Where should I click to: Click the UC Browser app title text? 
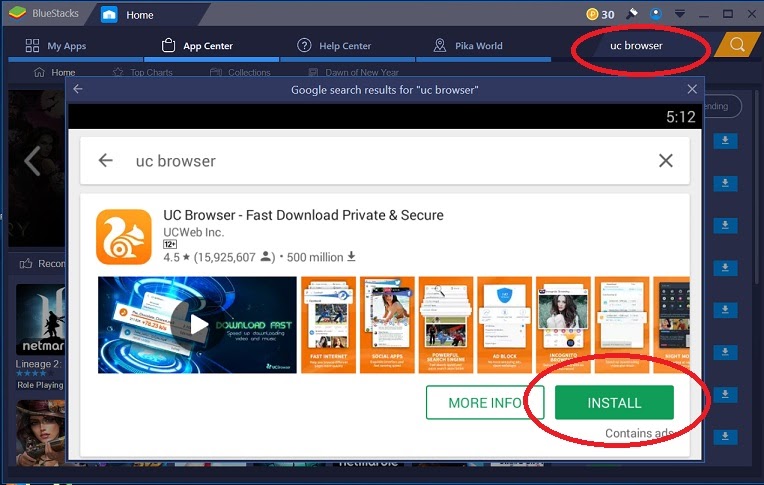click(x=303, y=215)
